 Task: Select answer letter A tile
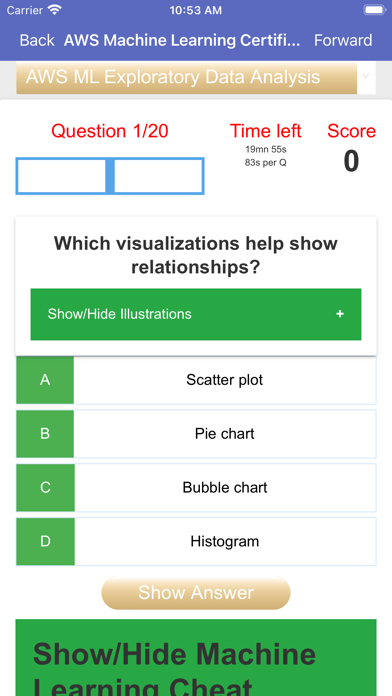45,380
